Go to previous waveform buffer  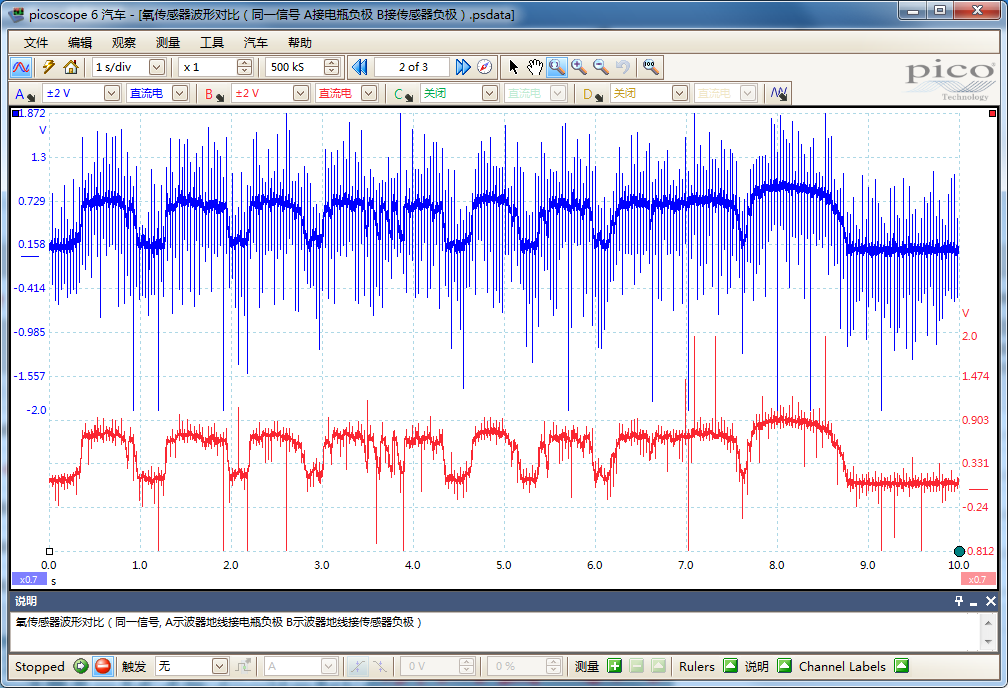[x=360, y=67]
